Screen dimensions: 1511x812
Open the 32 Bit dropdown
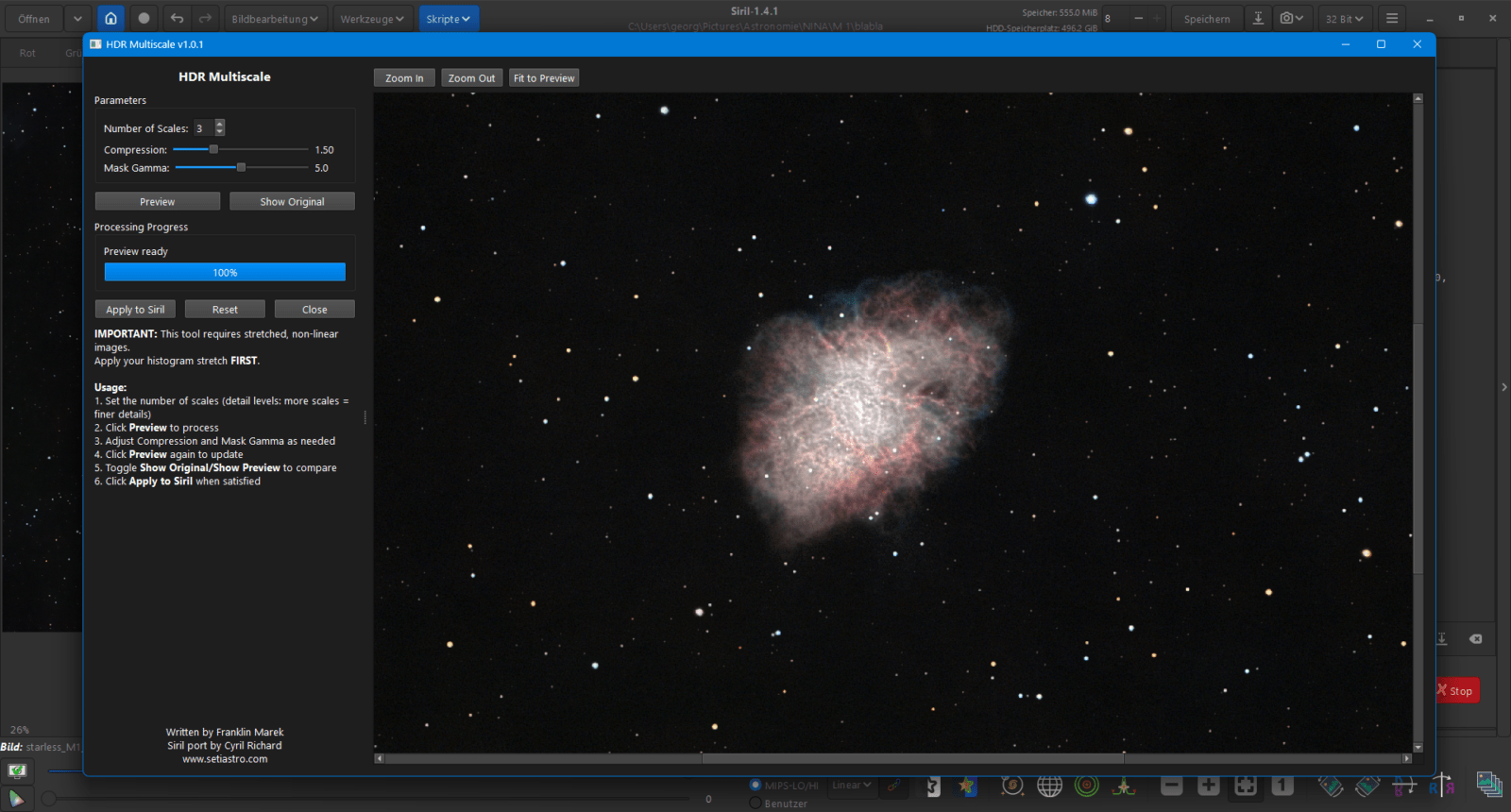pyautogui.click(x=1344, y=18)
